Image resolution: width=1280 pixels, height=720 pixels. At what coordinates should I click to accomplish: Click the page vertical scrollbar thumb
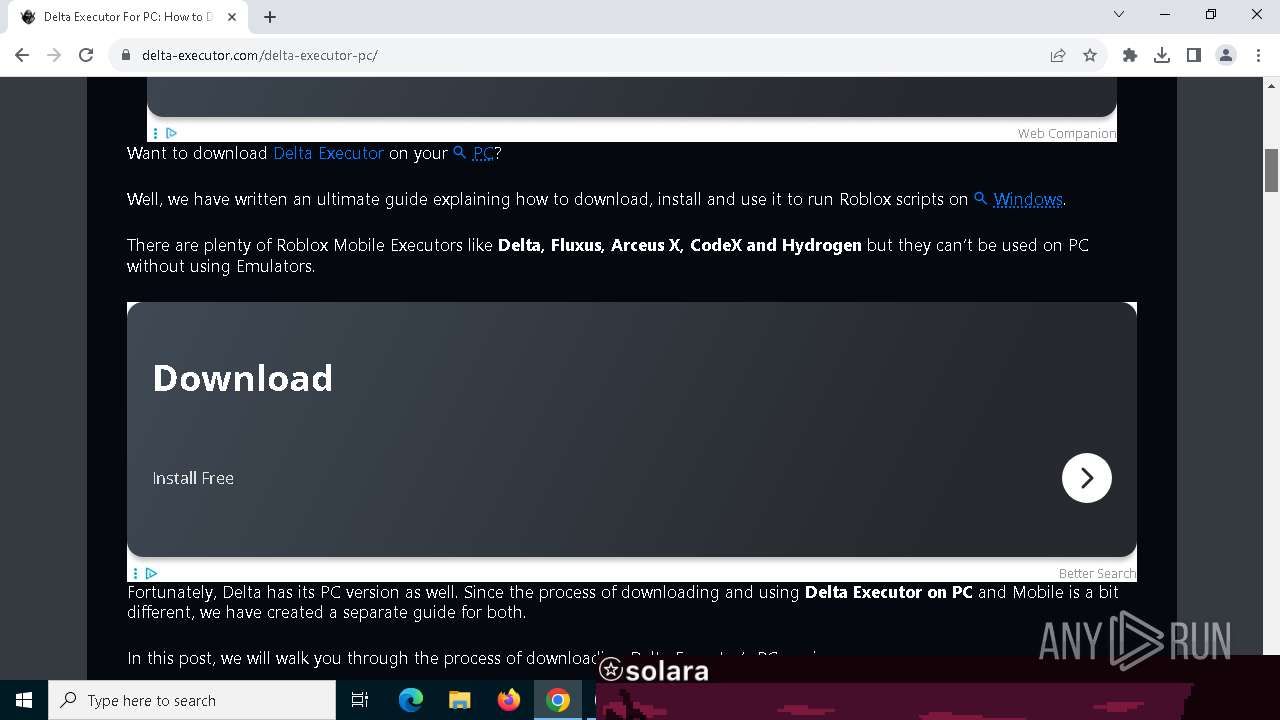pyautogui.click(x=1272, y=170)
